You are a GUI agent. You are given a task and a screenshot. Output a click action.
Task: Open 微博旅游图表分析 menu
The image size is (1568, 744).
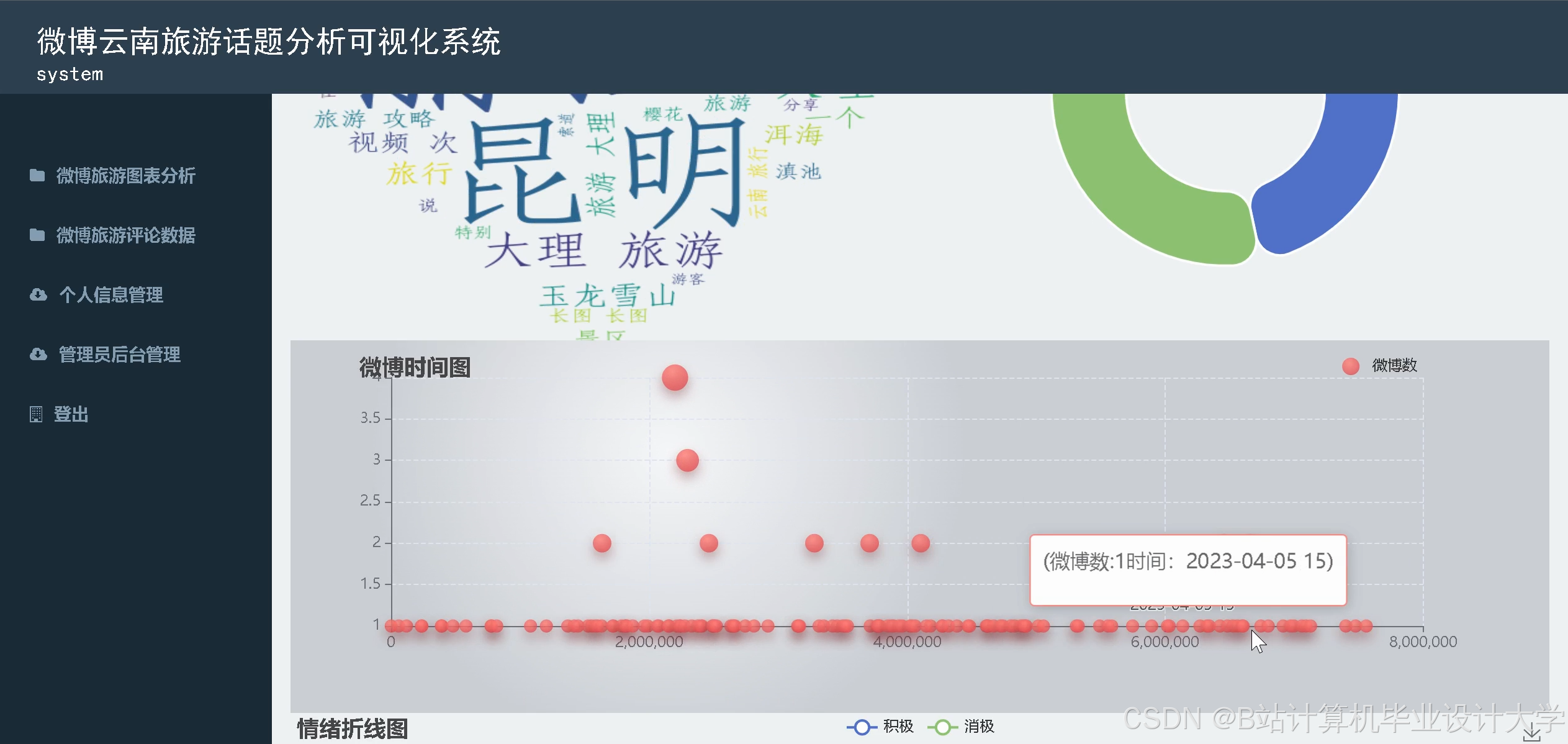coord(125,176)
